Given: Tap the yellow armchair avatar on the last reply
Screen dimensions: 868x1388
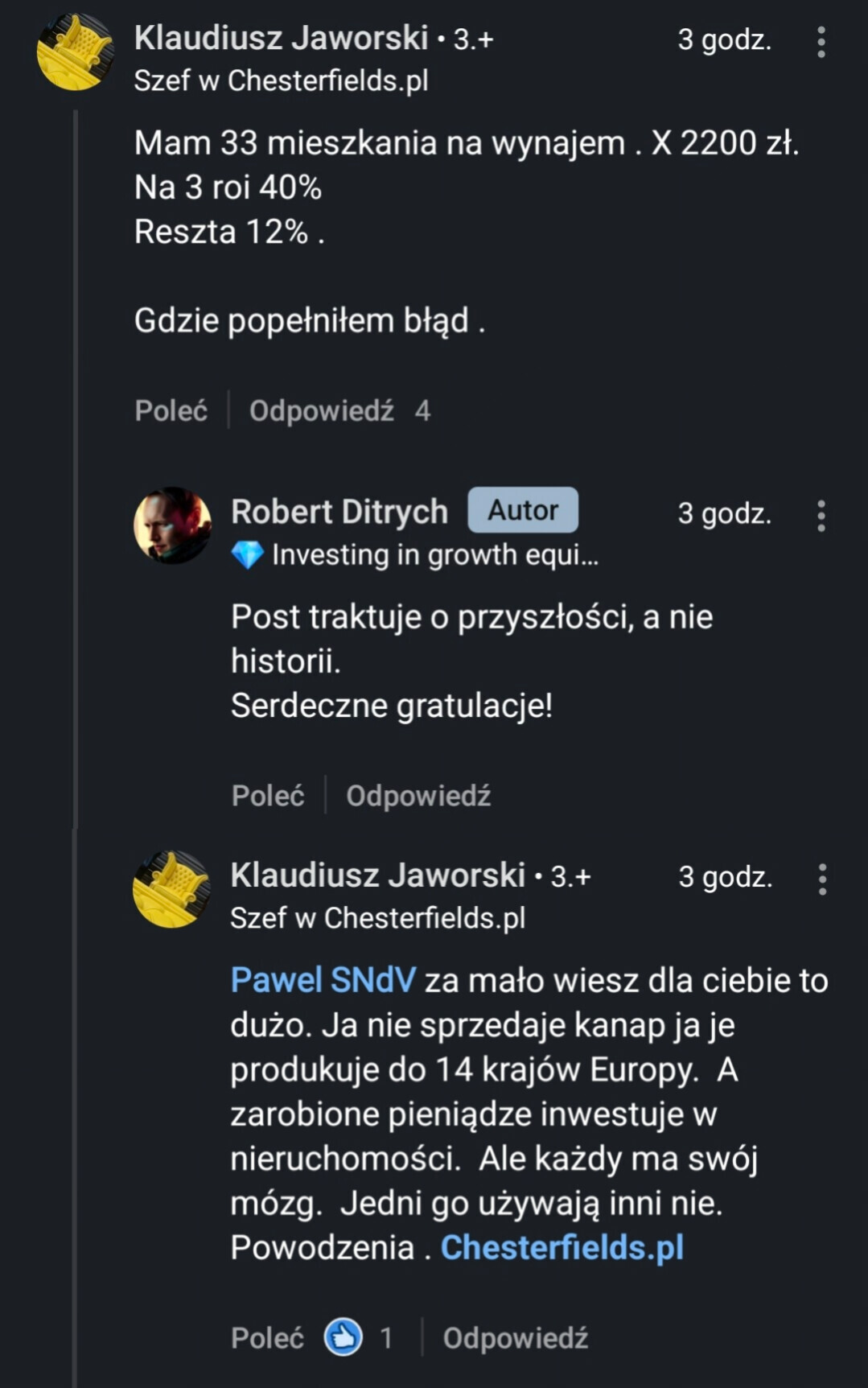Looking at the screenshot, I should [x=171, y=889].
